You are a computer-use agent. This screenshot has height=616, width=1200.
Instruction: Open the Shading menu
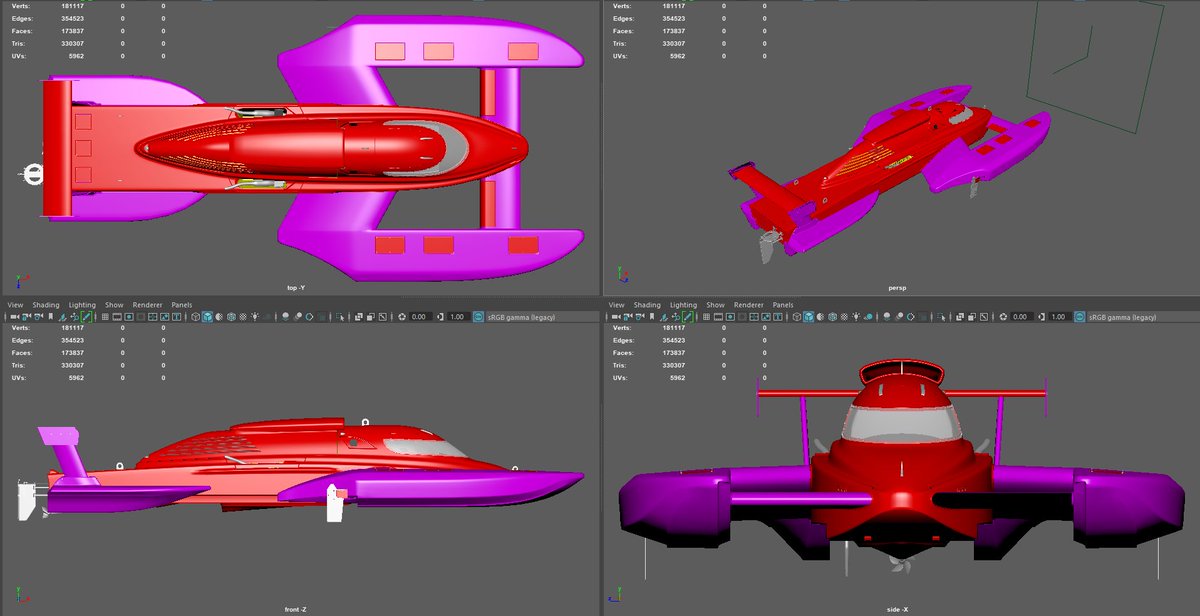(x=45, y=305)
